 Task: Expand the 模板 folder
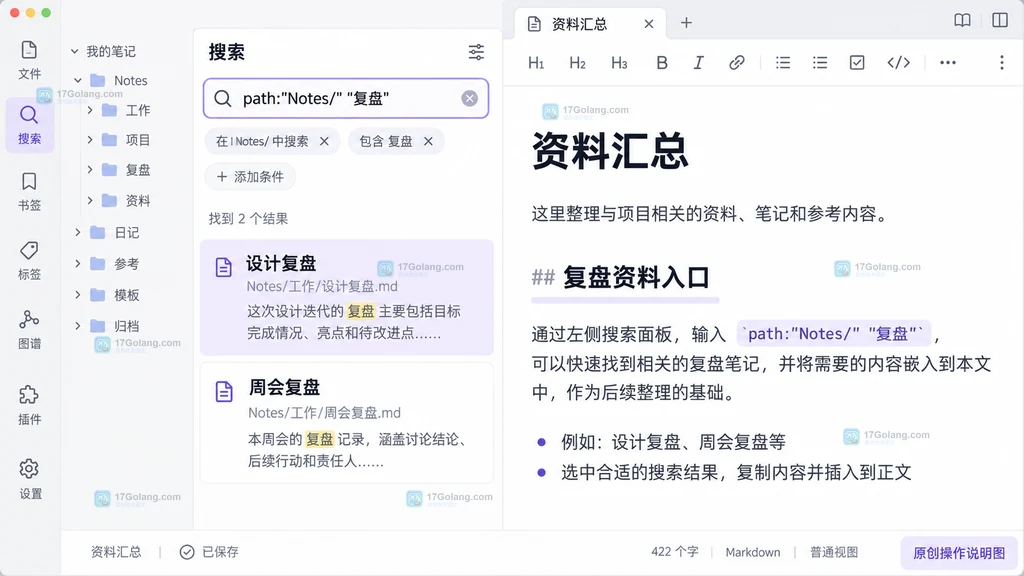coord(78,295)
